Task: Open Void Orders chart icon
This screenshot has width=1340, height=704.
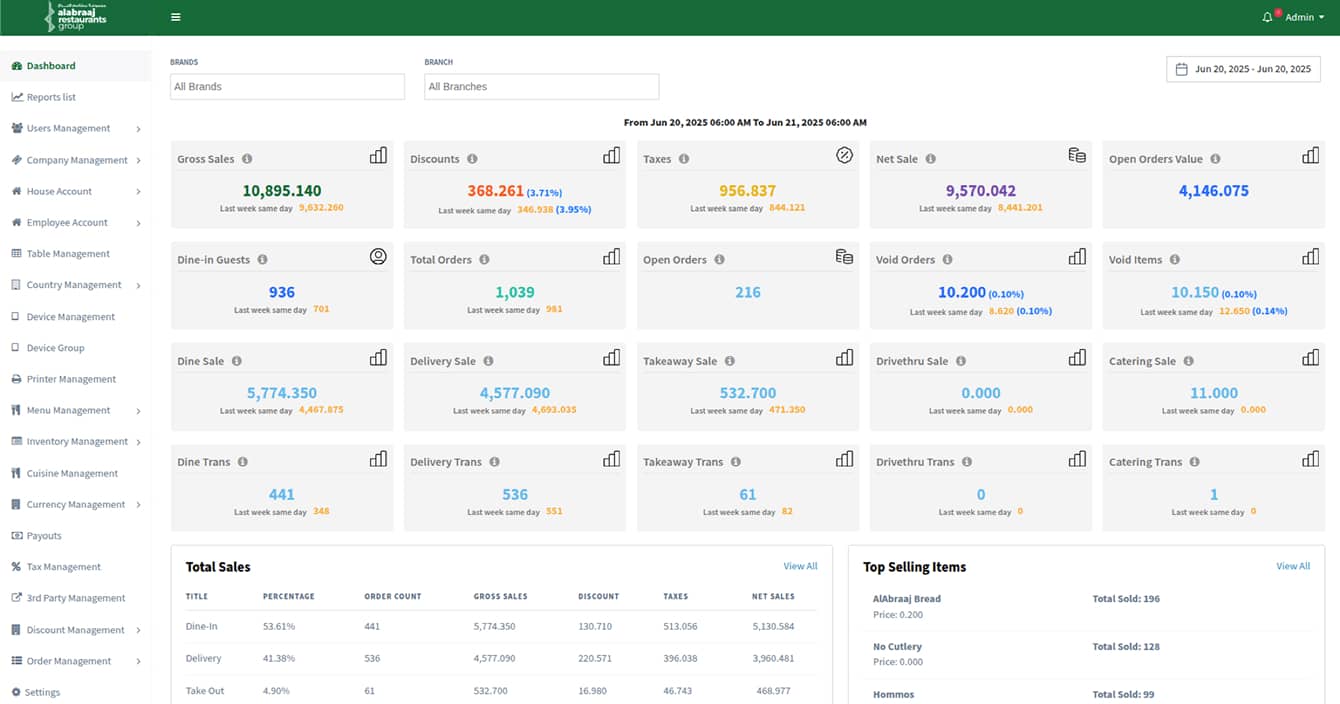Action: click(1077, 256)
